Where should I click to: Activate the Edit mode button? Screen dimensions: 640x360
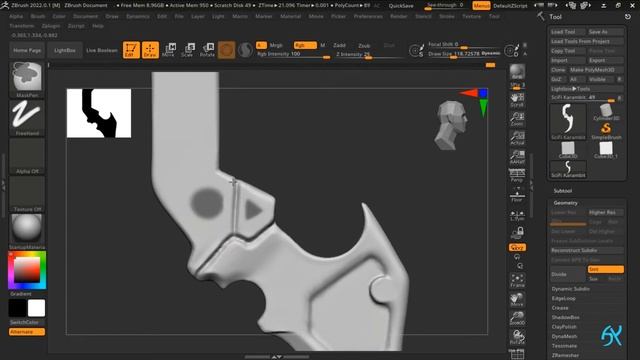pos(131,50)
